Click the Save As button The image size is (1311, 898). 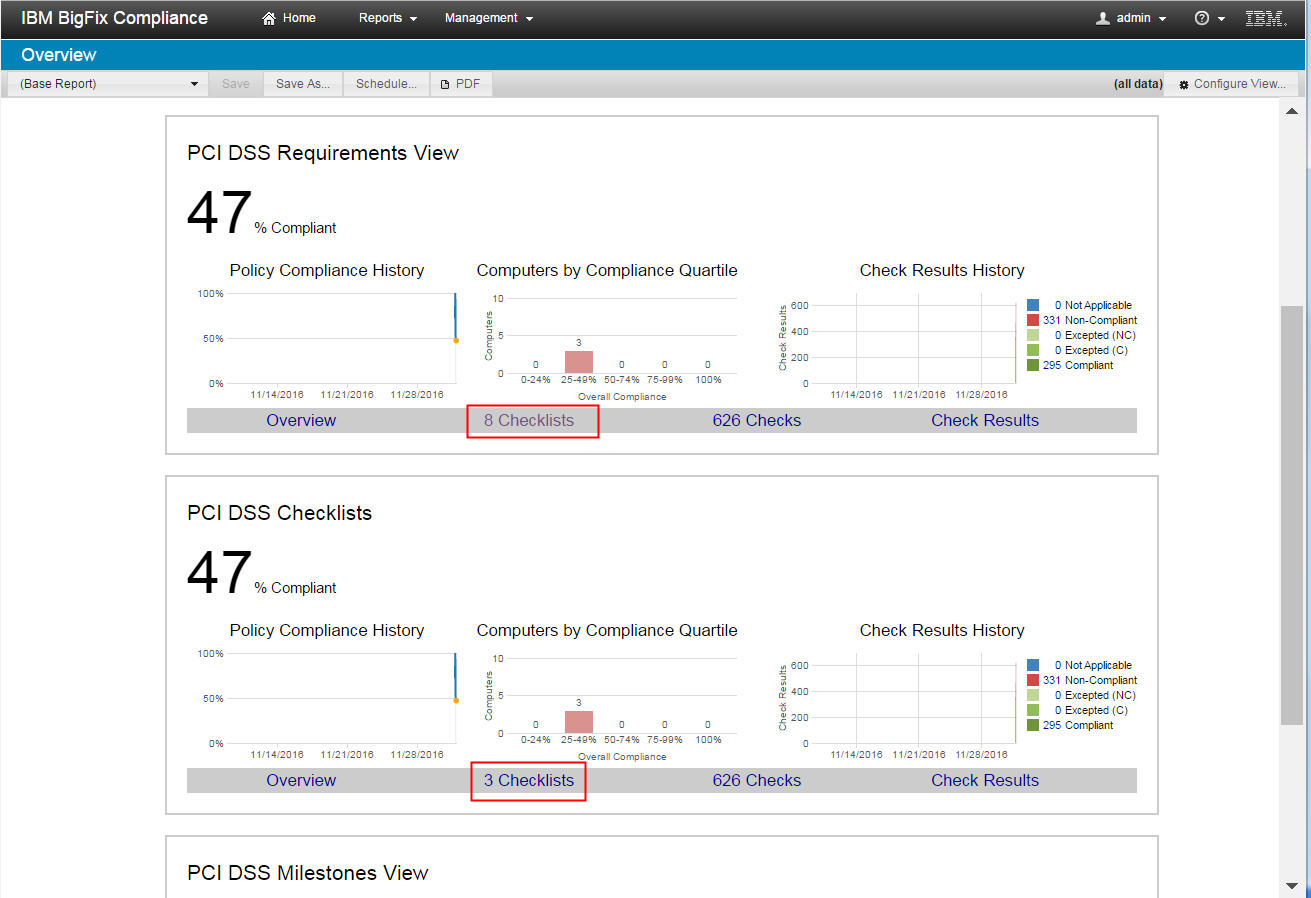pos(302,84)
